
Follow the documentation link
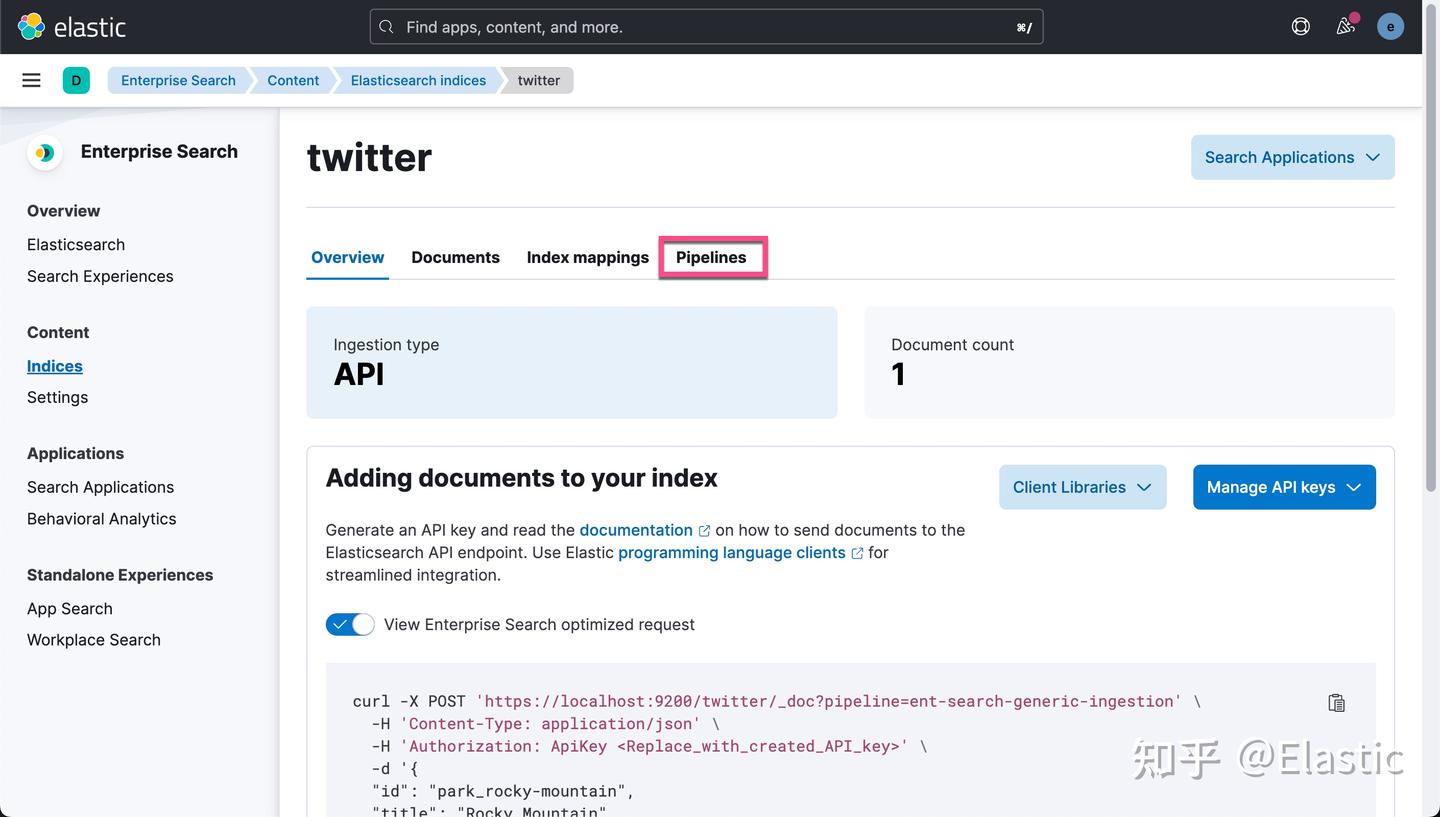(x=638, y=530)
